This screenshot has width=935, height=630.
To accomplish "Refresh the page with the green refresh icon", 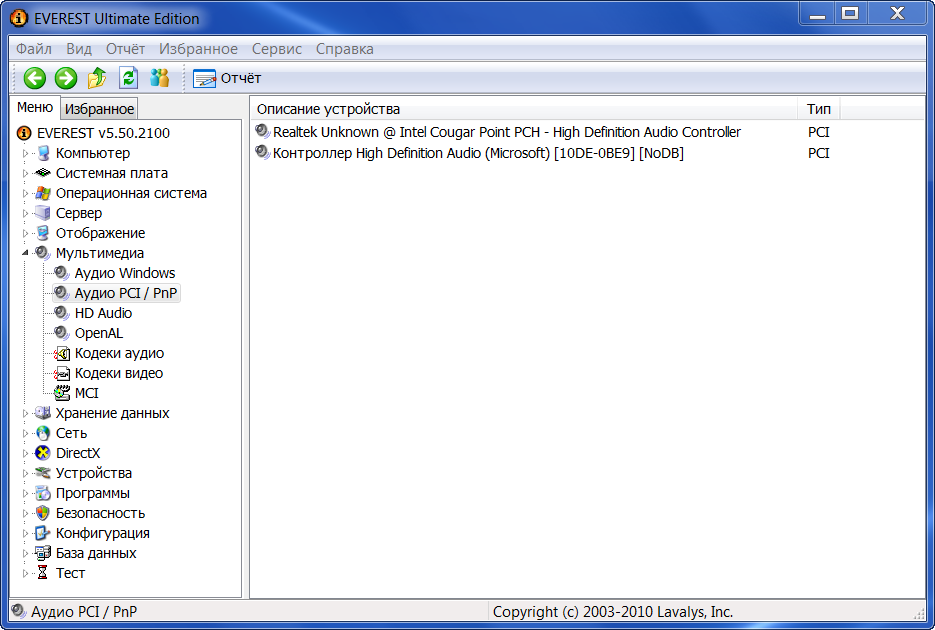I will (x=129, y=78).
